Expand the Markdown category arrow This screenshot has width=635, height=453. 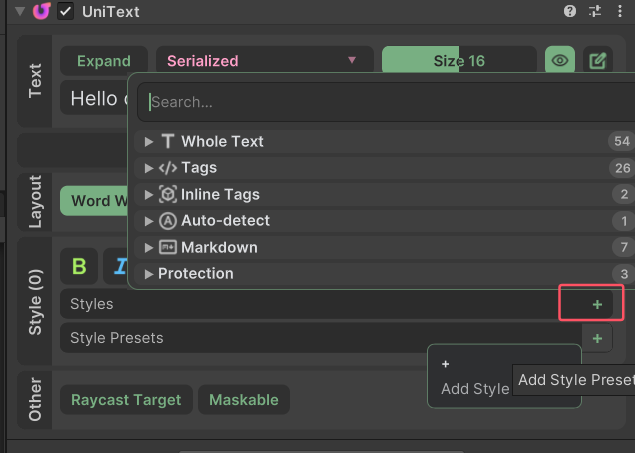coord(149,247)
